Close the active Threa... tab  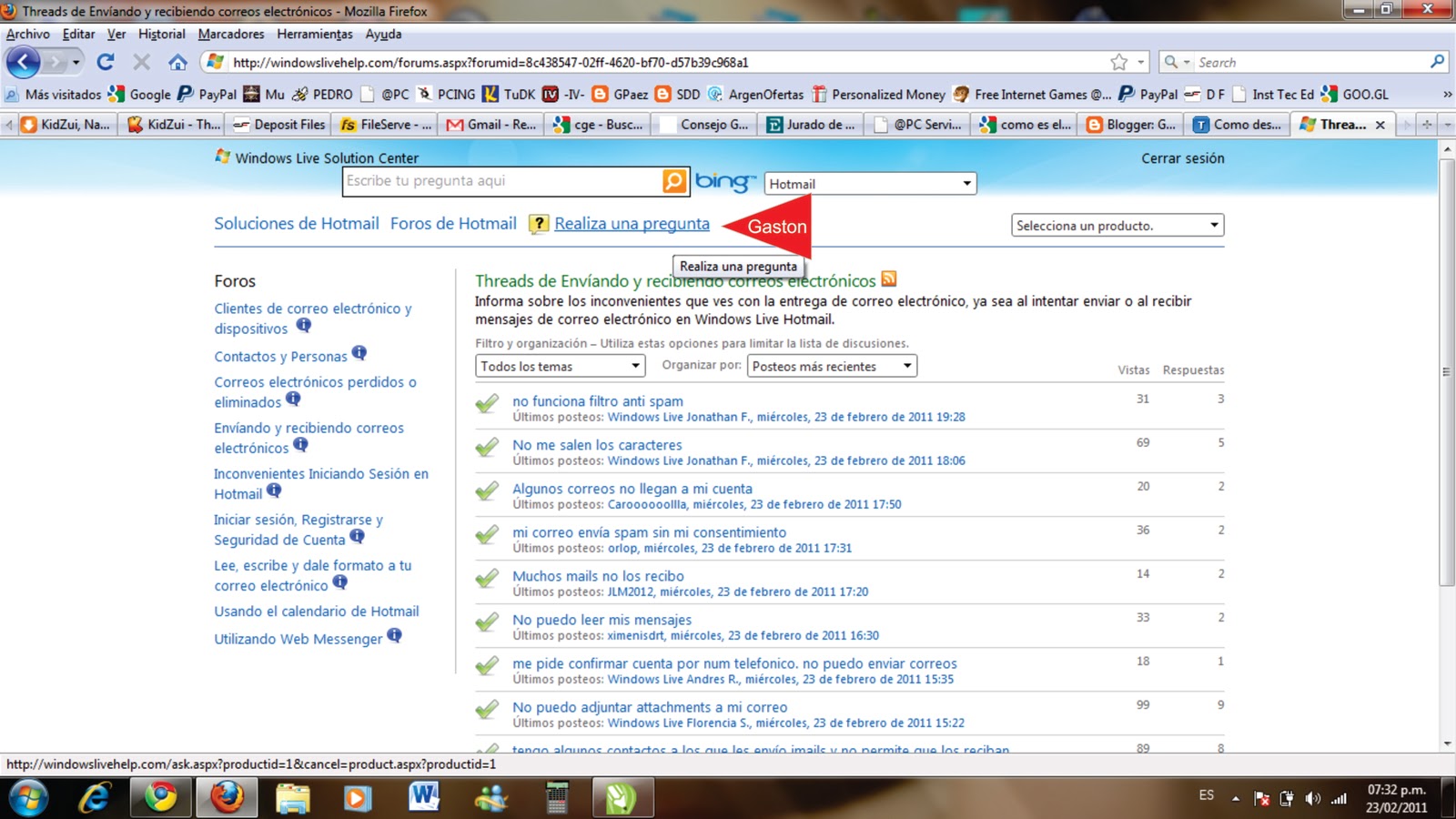(x=1380, y=125)
